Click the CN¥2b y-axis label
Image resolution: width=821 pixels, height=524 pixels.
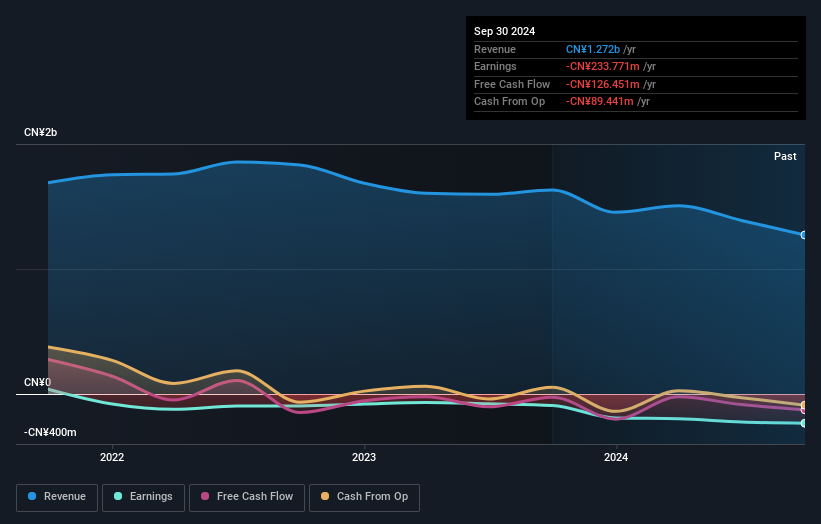coord(40,132)
